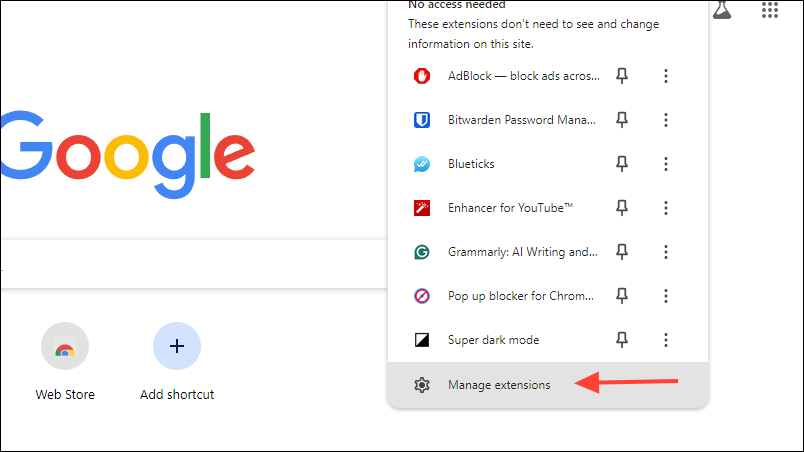
Task: Open the Web Store shortcut
Action: tap(65, 361)
